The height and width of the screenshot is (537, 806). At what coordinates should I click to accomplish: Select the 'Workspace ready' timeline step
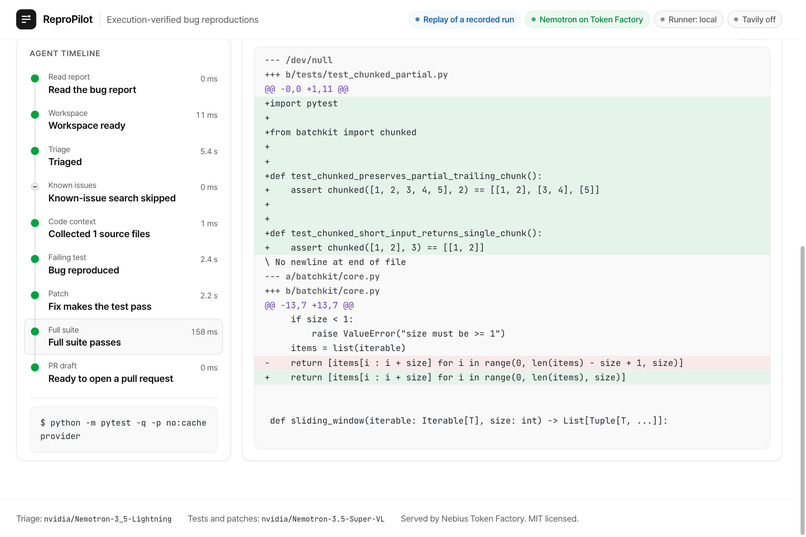123,120
